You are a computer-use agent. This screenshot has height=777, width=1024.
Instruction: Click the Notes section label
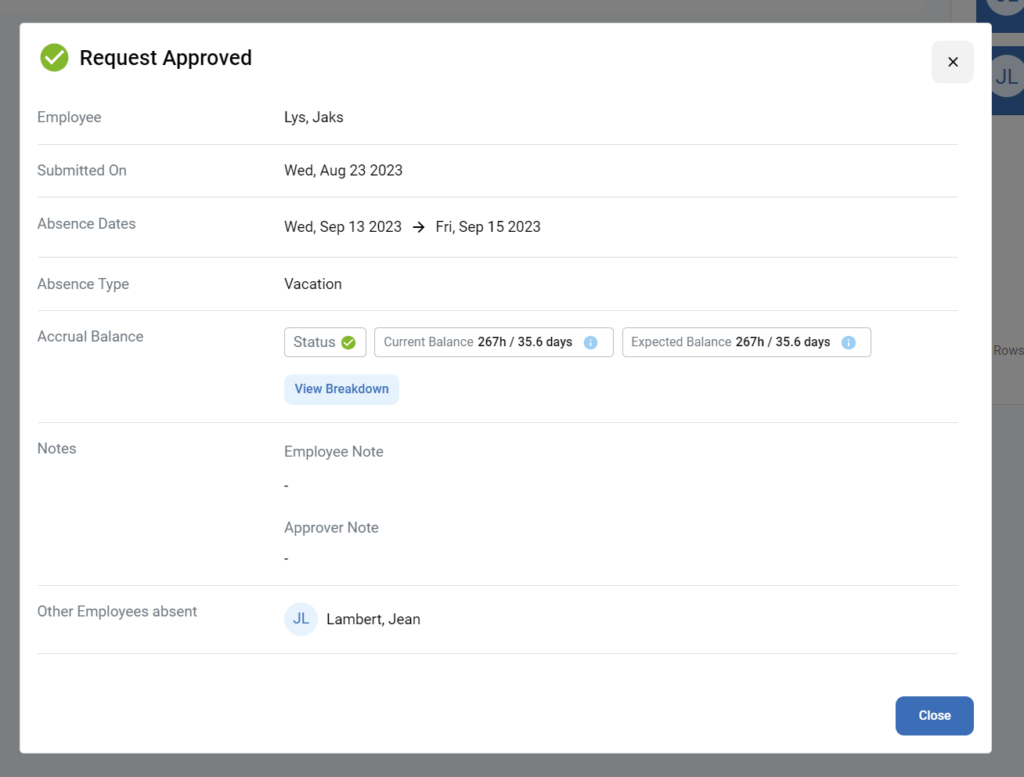point(57,449)
